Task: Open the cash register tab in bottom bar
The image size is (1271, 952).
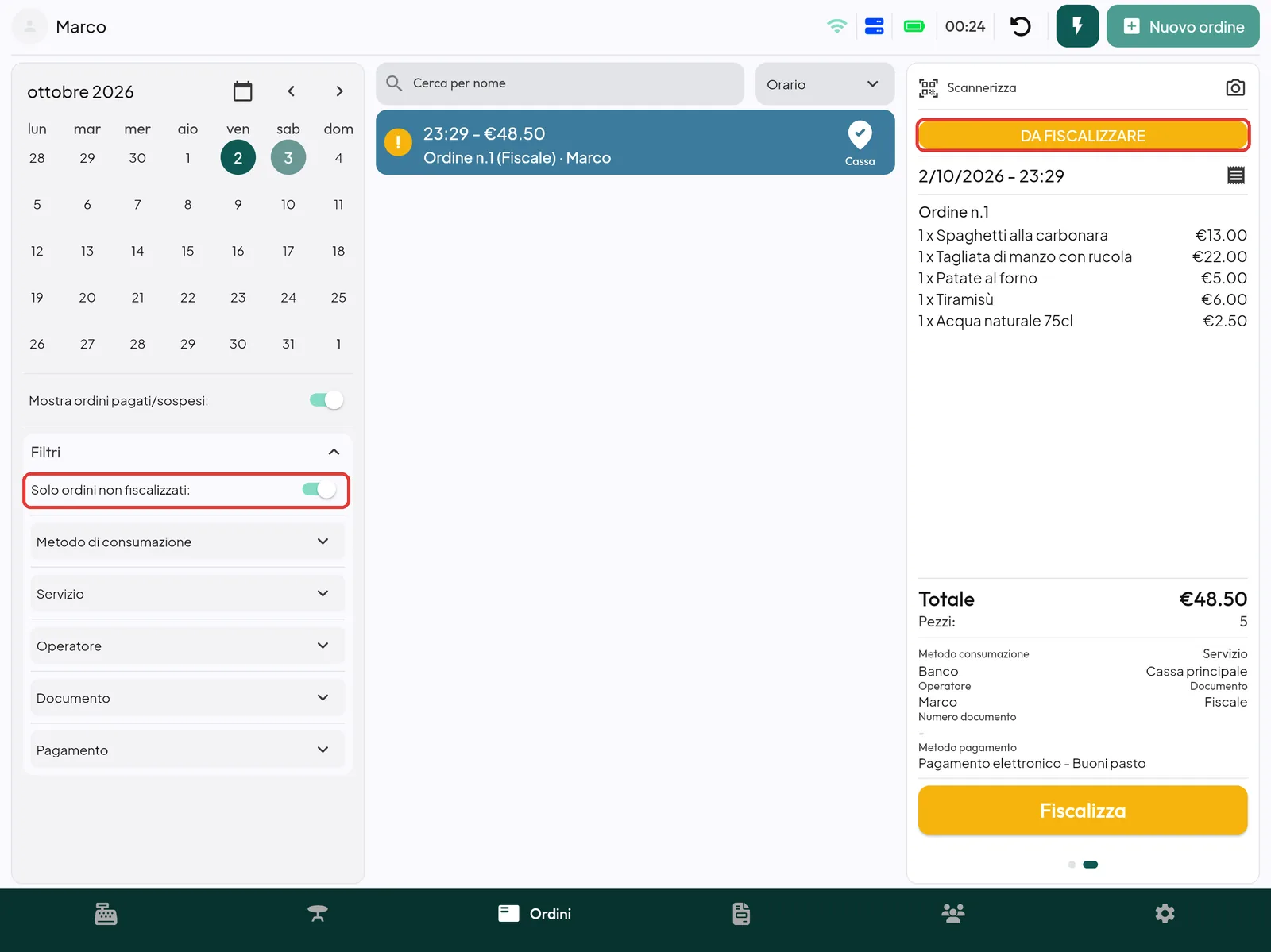Action: (106, 914)
